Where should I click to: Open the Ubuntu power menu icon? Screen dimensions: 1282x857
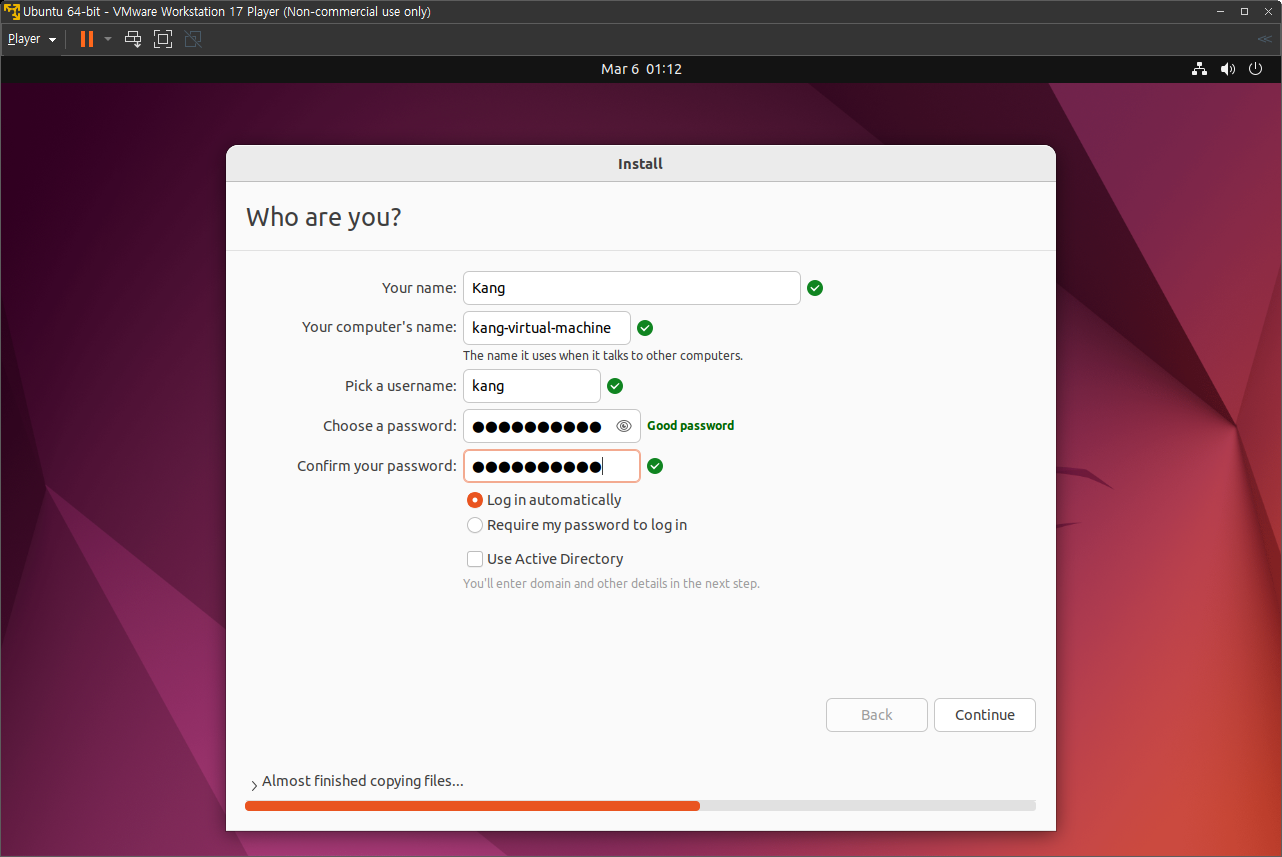[x=1256, y=69]
